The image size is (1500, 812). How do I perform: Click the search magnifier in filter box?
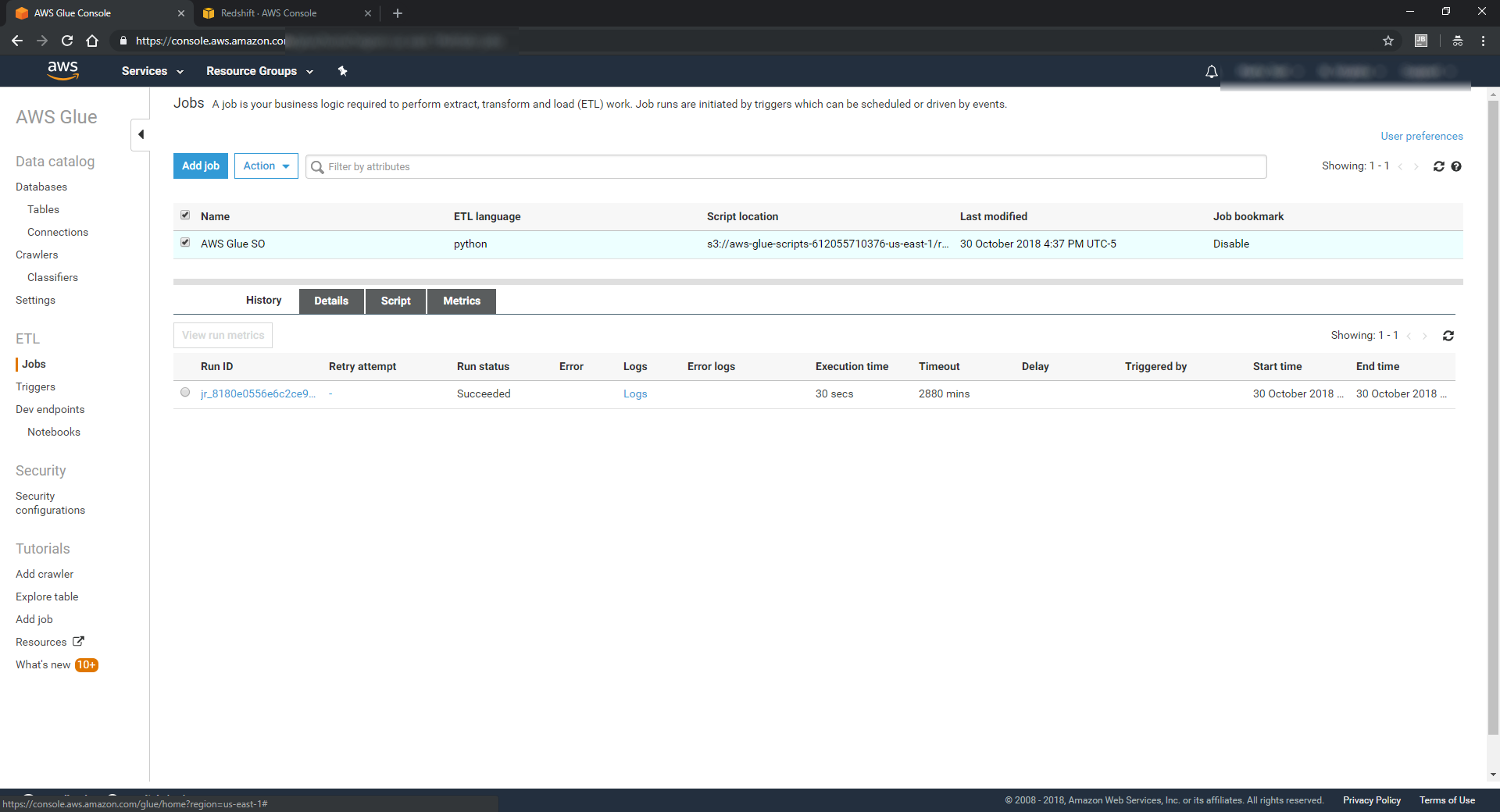[x=317, y=167]
